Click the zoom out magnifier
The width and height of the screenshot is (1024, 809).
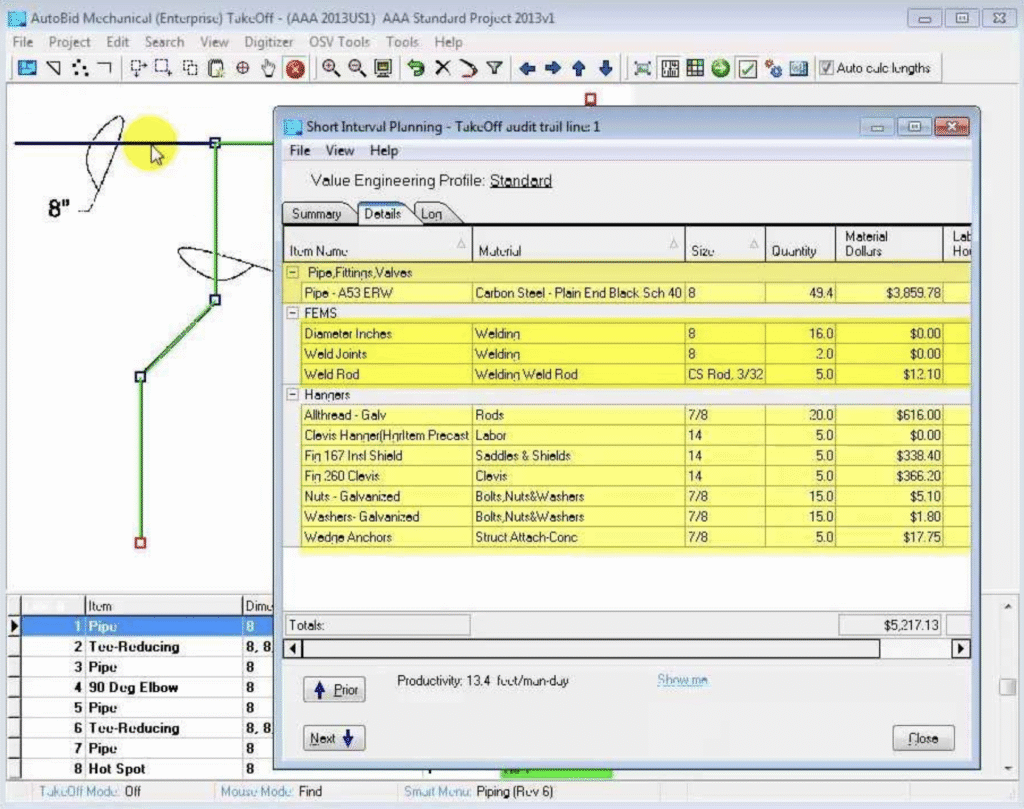357,68
